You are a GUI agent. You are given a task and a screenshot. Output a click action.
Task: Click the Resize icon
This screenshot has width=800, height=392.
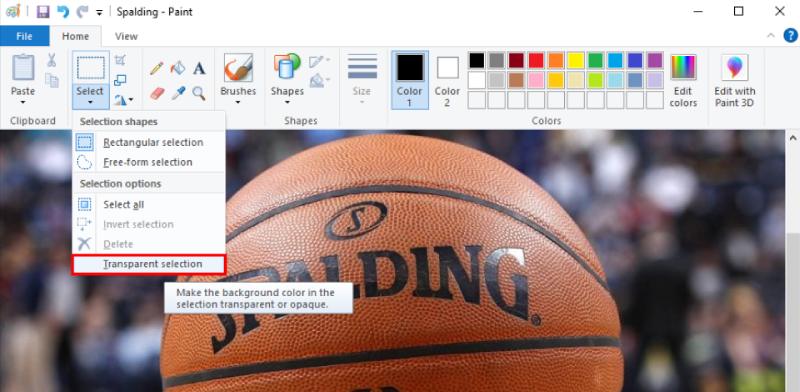click(x=120, y=80)
